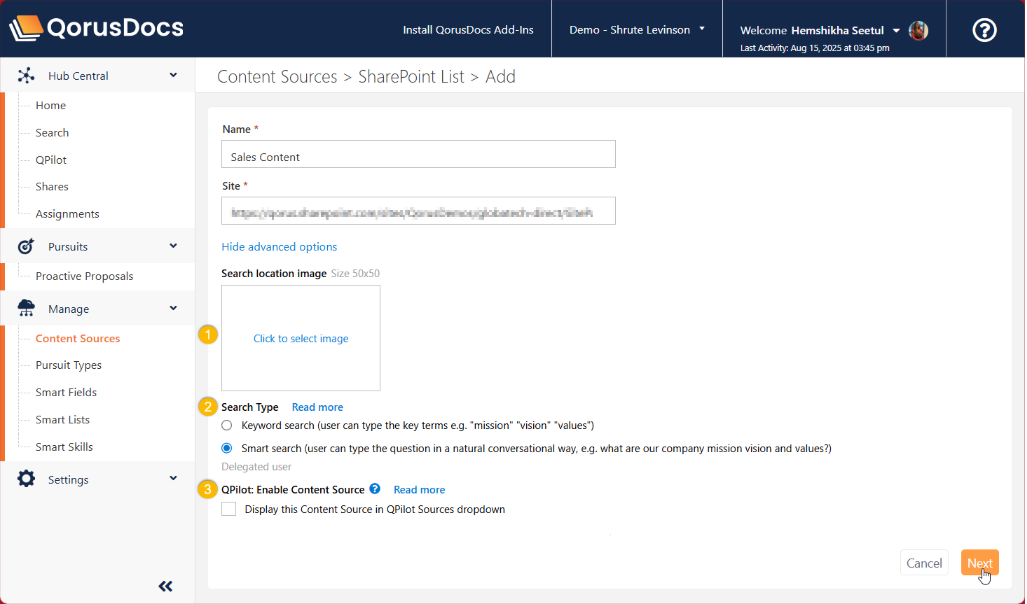This screenshot has width=1027, height=604.
Task: Collapse the Hub Central section chevron
Action: [x=173, y=75]
